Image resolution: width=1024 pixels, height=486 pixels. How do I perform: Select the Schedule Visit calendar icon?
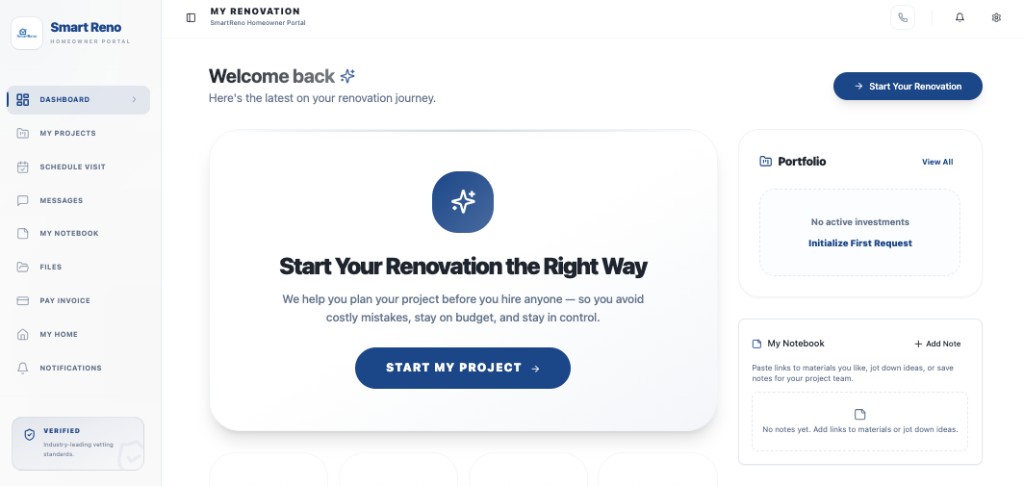click(x=23, y=167)
